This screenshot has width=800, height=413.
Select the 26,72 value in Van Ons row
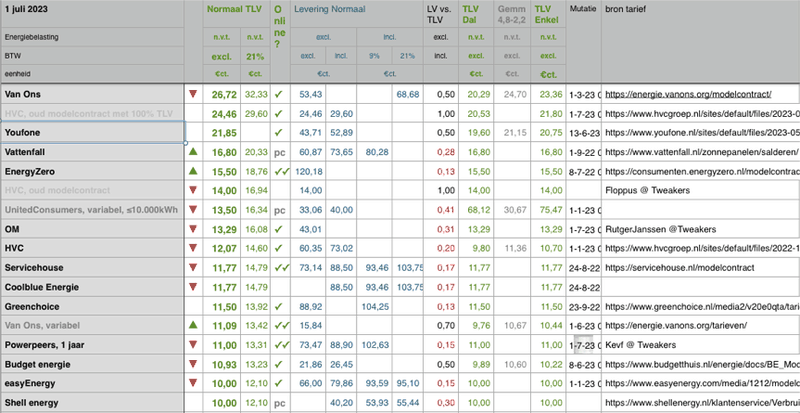point(222,94)
